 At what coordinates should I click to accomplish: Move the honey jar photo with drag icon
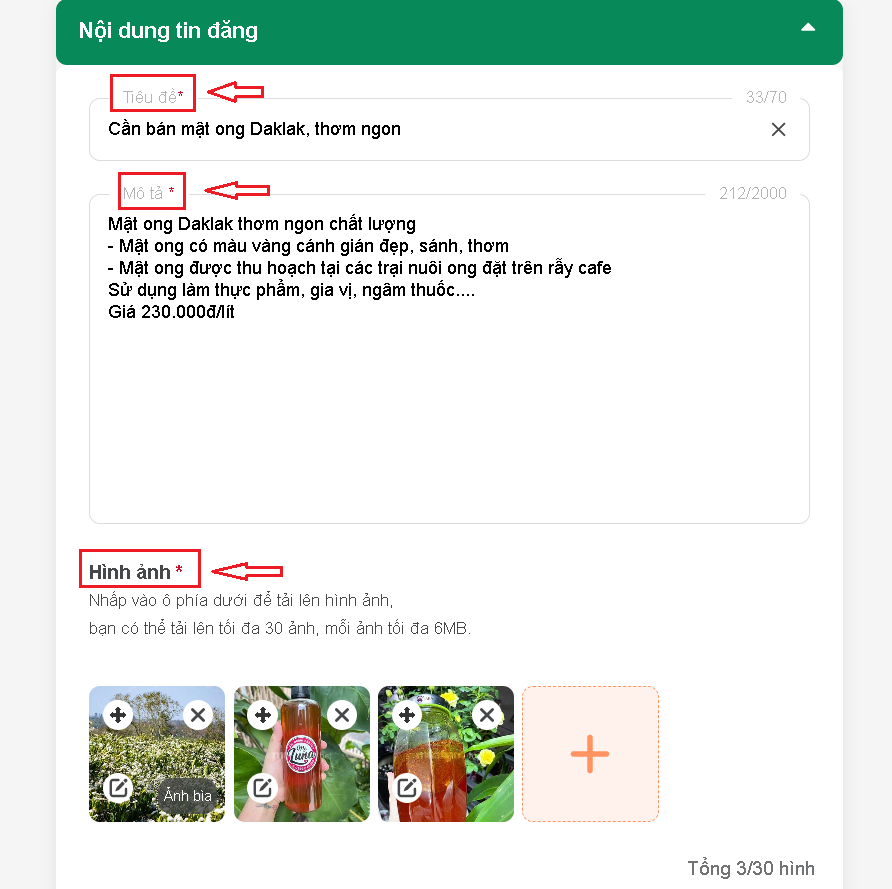tap(407, 714)
